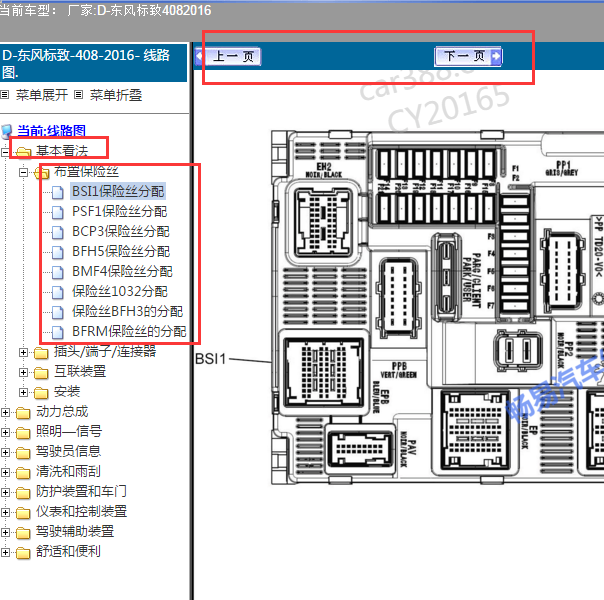Open 保险丝1032分配 document

pyautogui.click(x=120, y=291)
